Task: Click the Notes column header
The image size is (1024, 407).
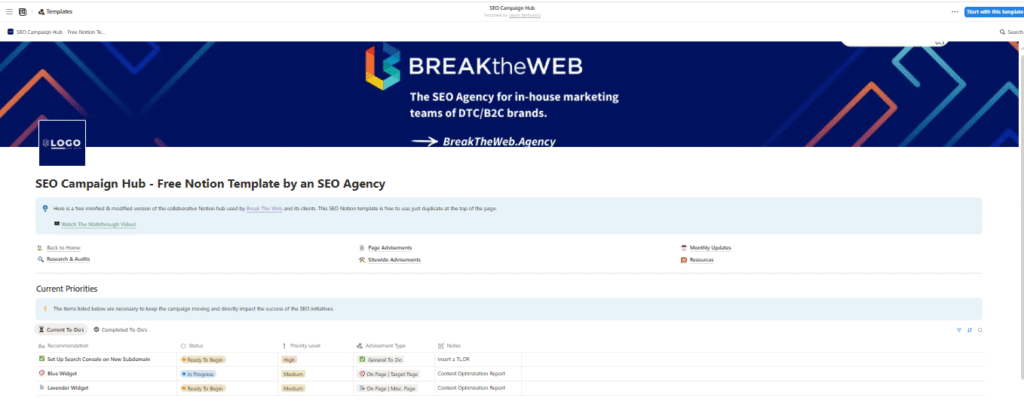Action: tap(449, 346)
